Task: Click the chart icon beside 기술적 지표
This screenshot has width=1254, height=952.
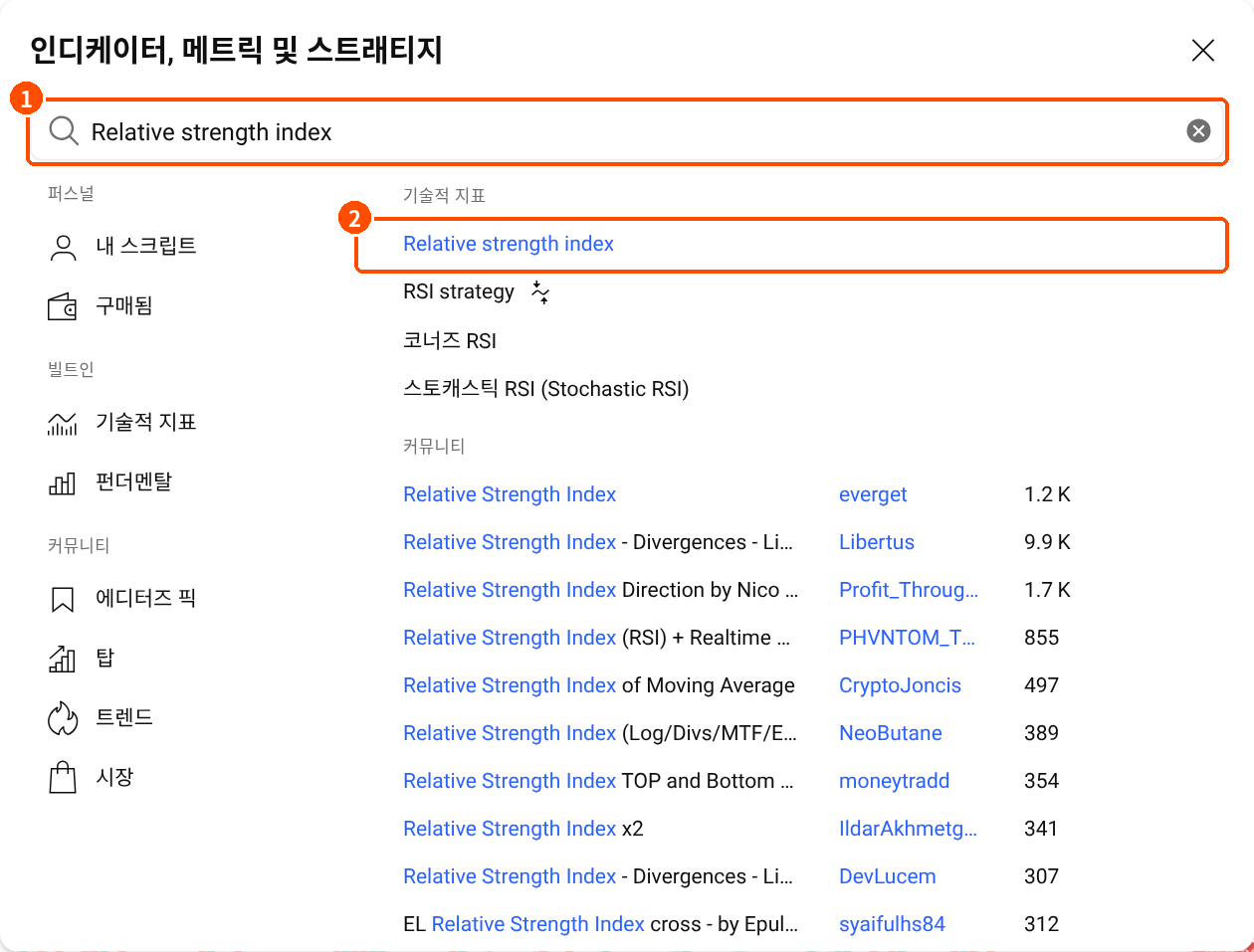Action: [63, 423]
